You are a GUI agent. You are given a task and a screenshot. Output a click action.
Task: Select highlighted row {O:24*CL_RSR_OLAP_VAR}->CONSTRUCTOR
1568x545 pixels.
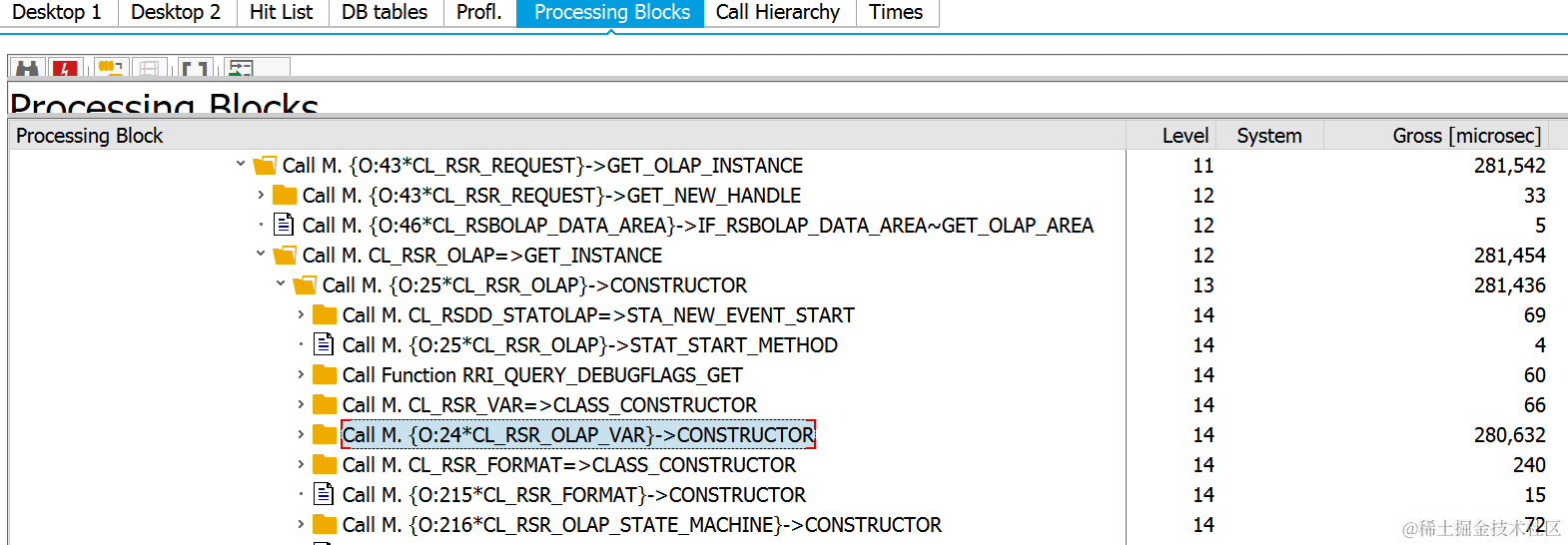tap(578, 435)
